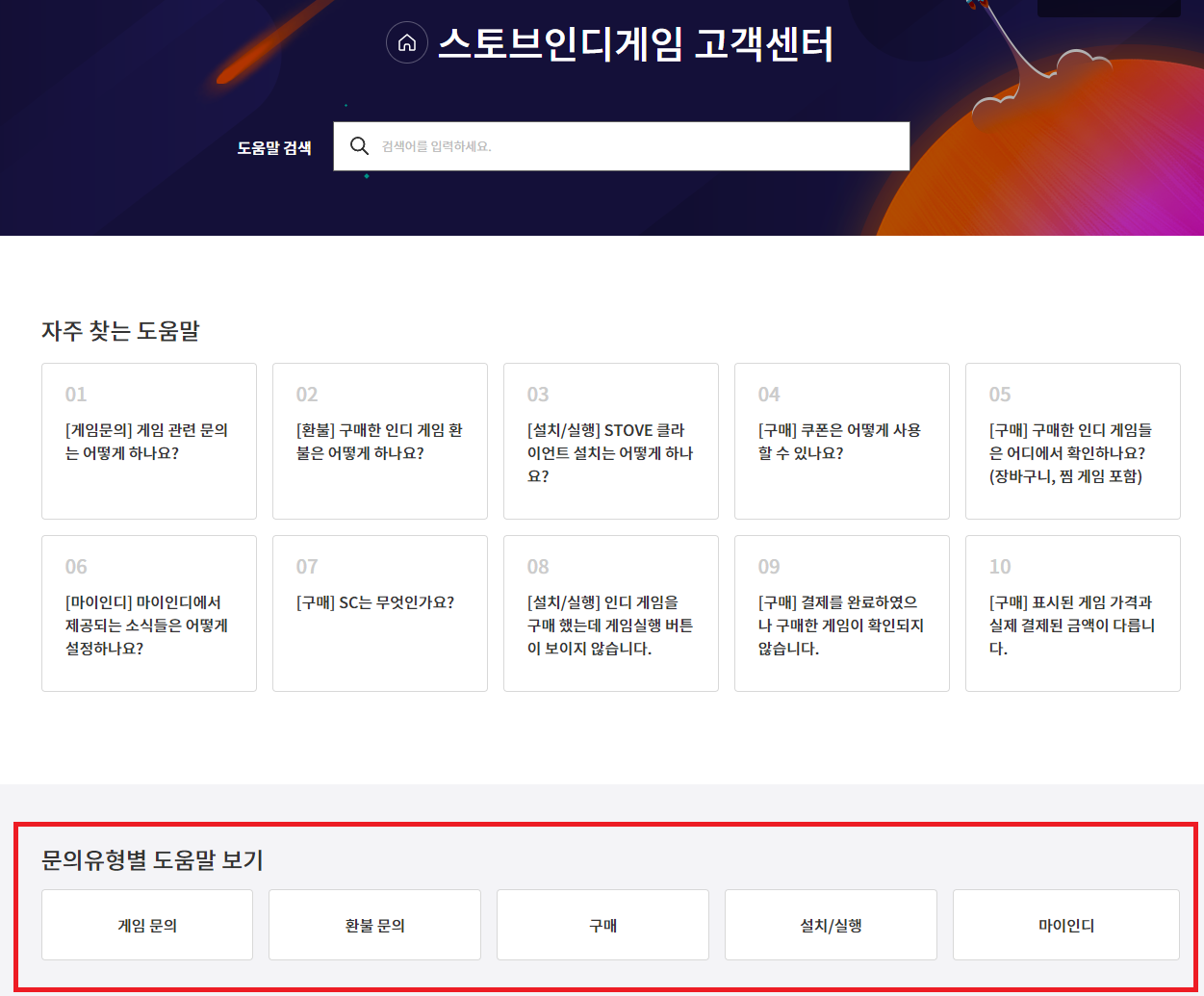Click the magnifier search icon

click(x=359, y=146)
